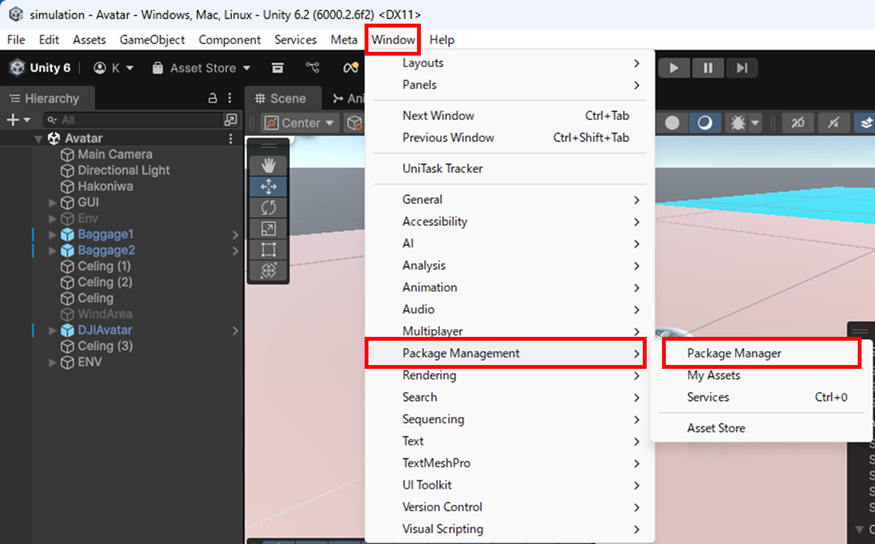
Task: Open the Window menu
Action: (x=393, y=40)
